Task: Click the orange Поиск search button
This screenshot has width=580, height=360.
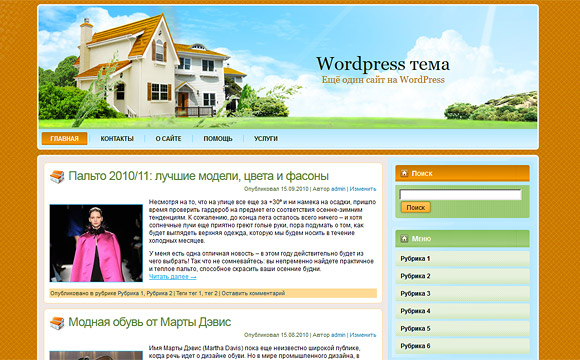Action: [x=416, y=207]
